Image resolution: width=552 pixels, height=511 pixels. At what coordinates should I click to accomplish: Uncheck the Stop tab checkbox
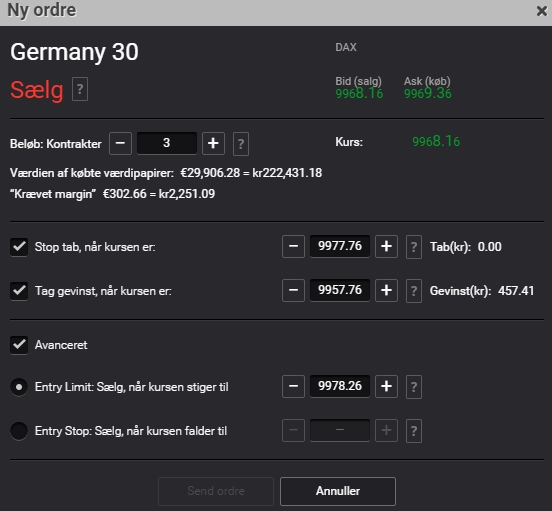point(19,247)
